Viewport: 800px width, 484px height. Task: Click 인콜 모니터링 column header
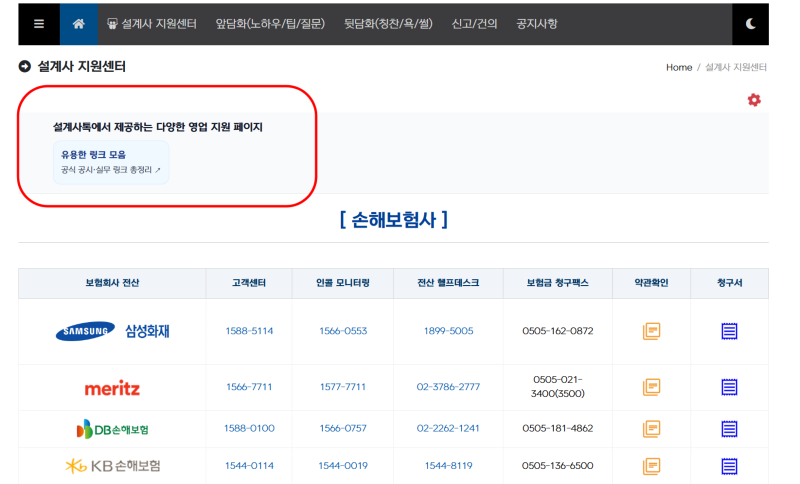[x=343, y=283]
